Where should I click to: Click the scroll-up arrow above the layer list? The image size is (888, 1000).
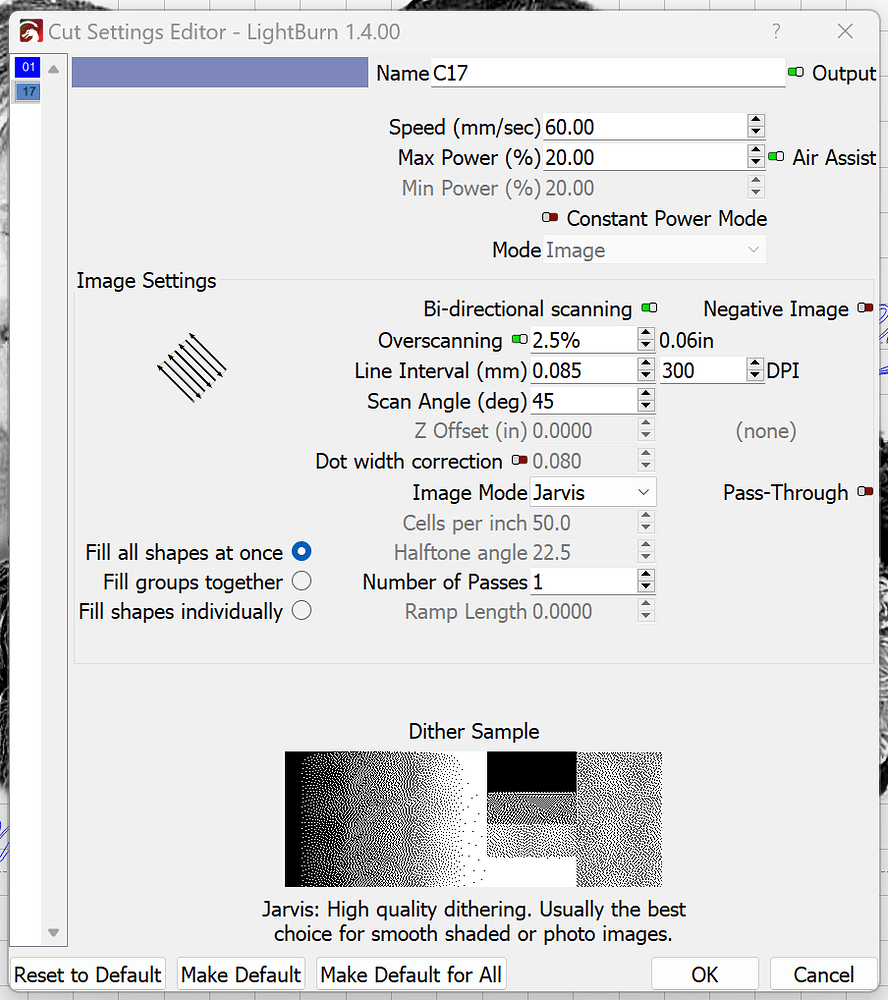coord(53,67)
